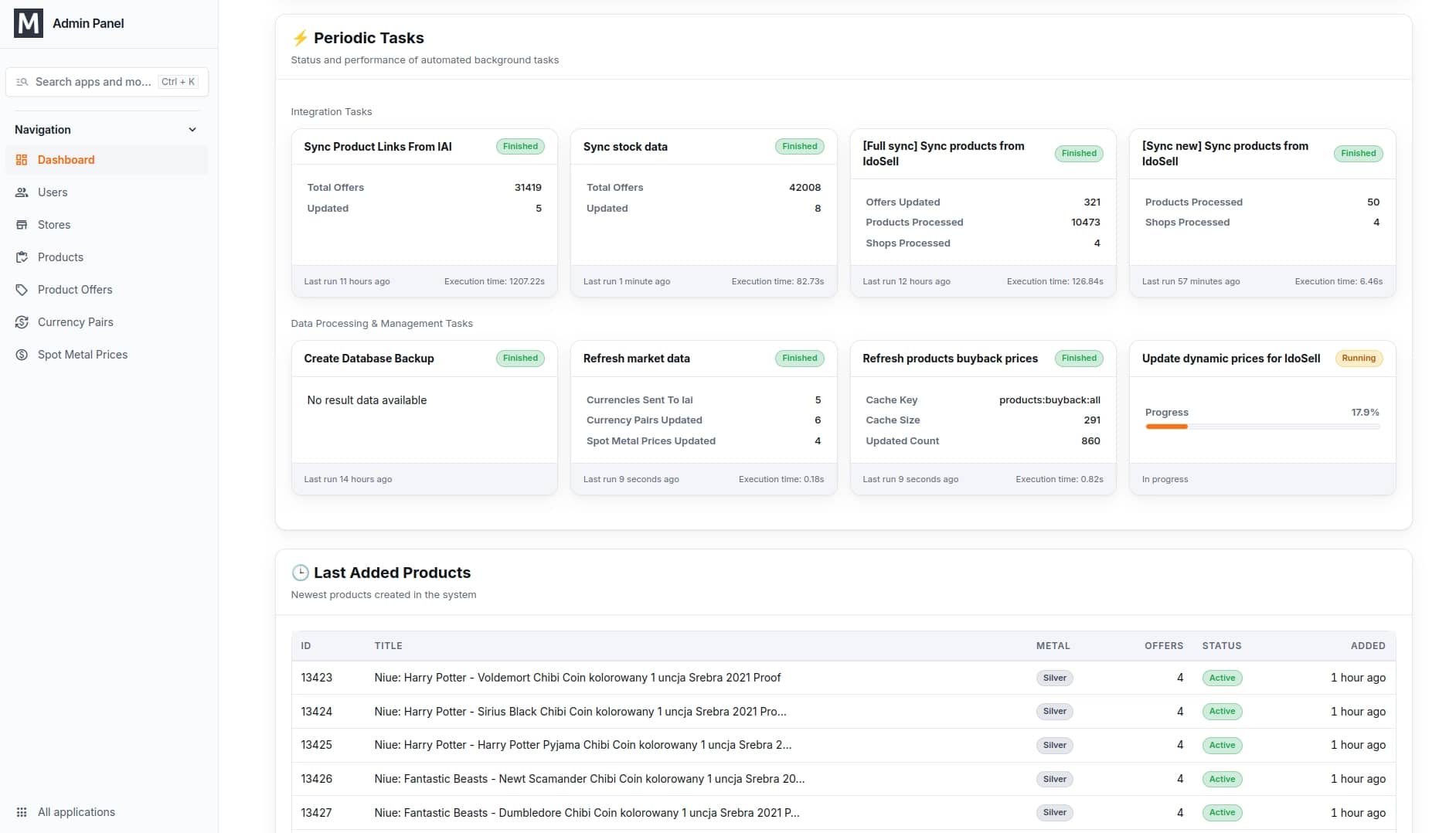The width and height of the screenshot is (1456, 833).
Task: Open the All applications link
Action: (x=76, y=812)
